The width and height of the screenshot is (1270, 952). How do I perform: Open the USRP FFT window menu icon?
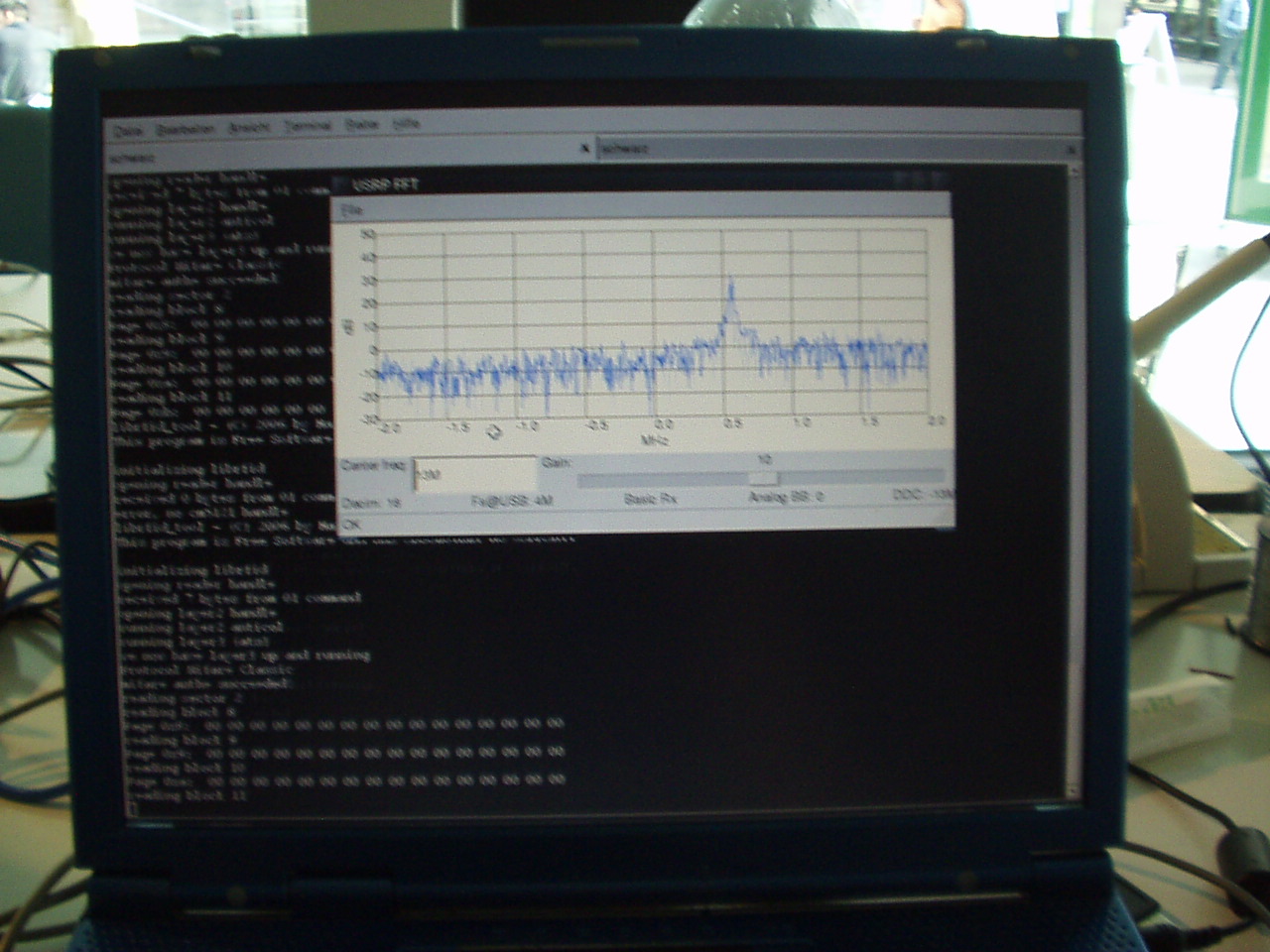[339, 184]
